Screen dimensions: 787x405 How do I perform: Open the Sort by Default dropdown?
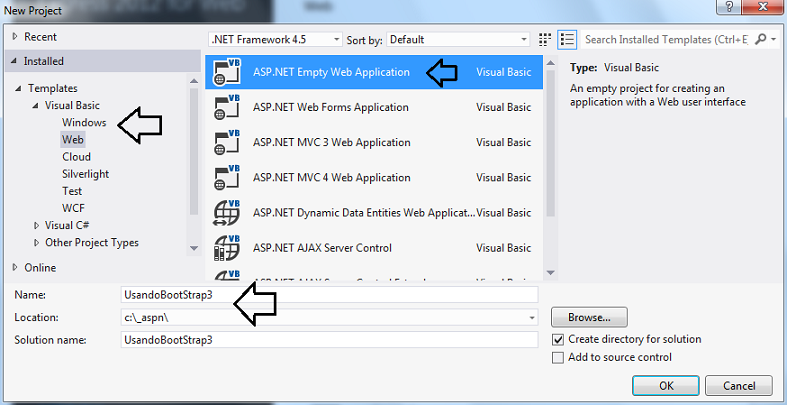point(458,39)
